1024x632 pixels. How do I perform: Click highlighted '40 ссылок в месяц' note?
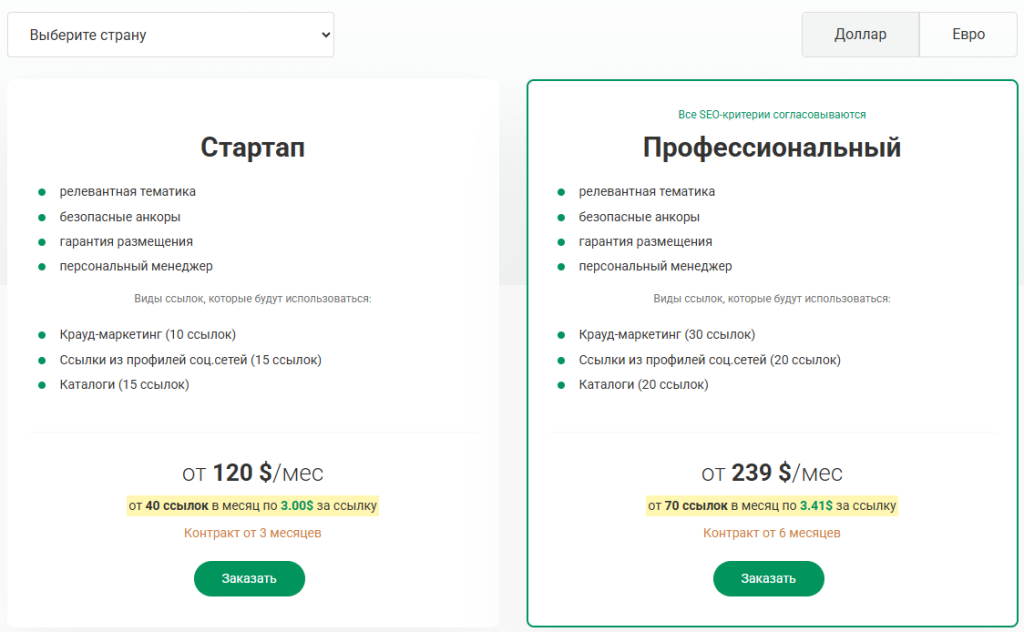pyautogui.click(x=252, y=506)
